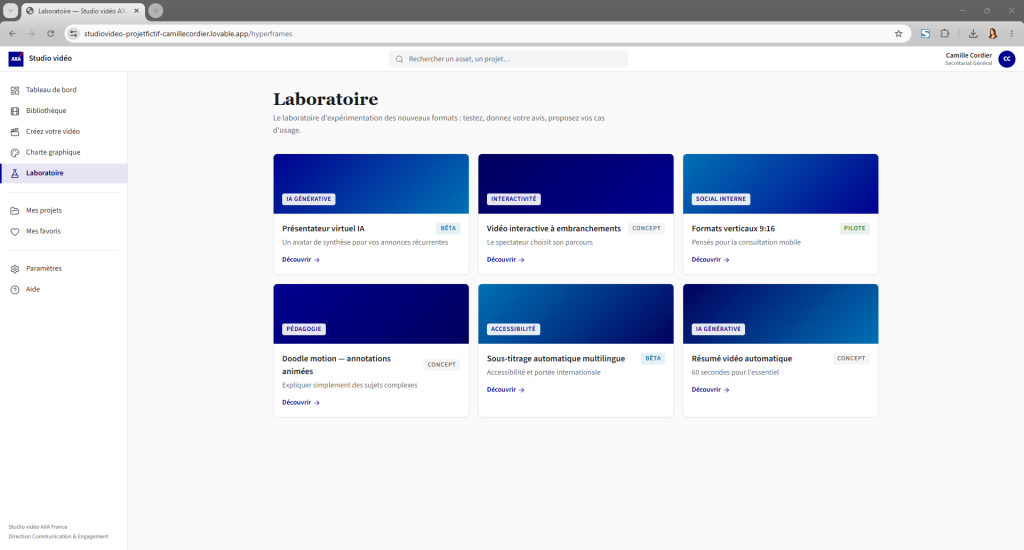Viewport: 1024px width, 550px height.
Task: Click Découvrir under Doodle motion card
Action: (x=300, y=402)
